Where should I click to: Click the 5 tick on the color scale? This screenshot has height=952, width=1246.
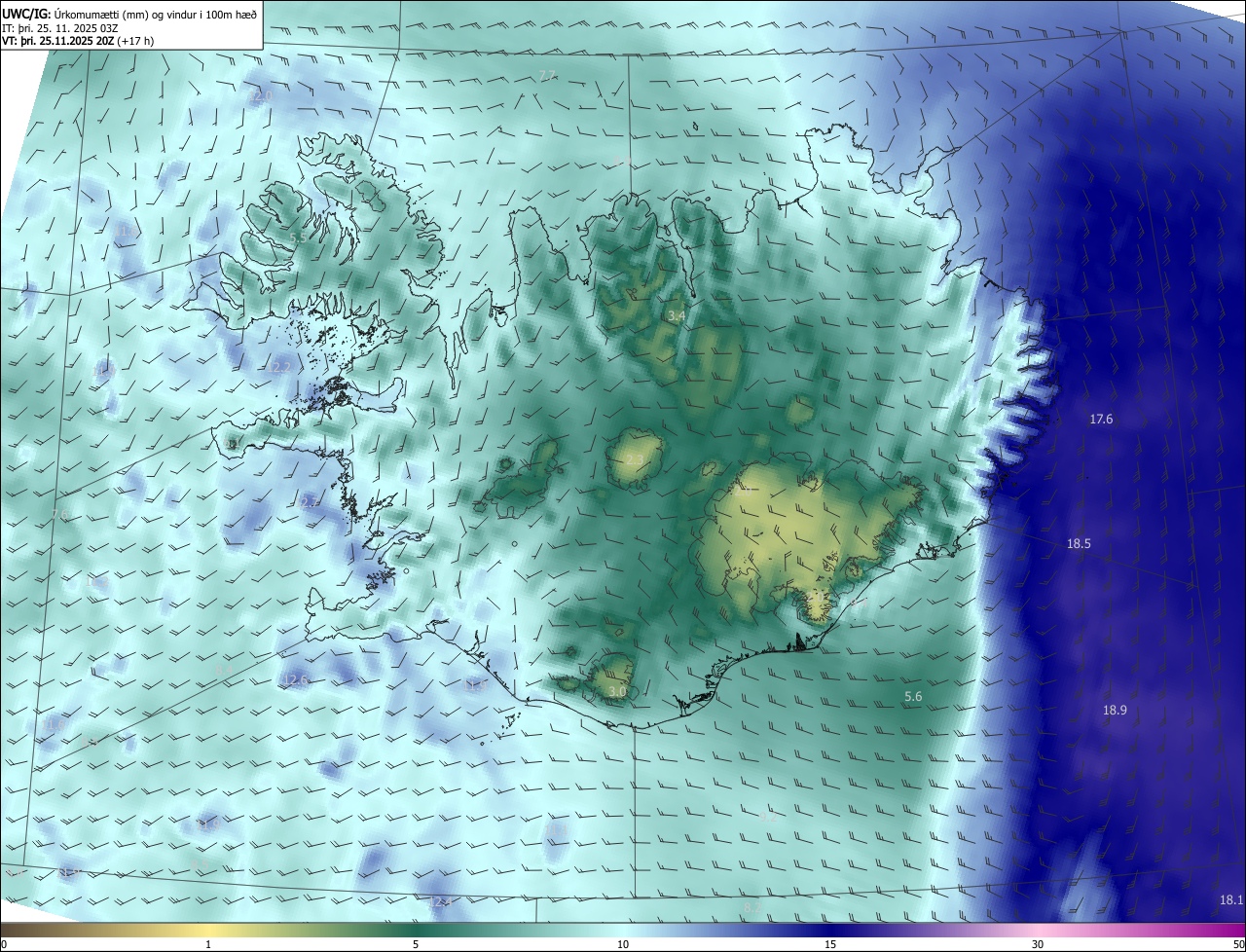coord(416,944)
